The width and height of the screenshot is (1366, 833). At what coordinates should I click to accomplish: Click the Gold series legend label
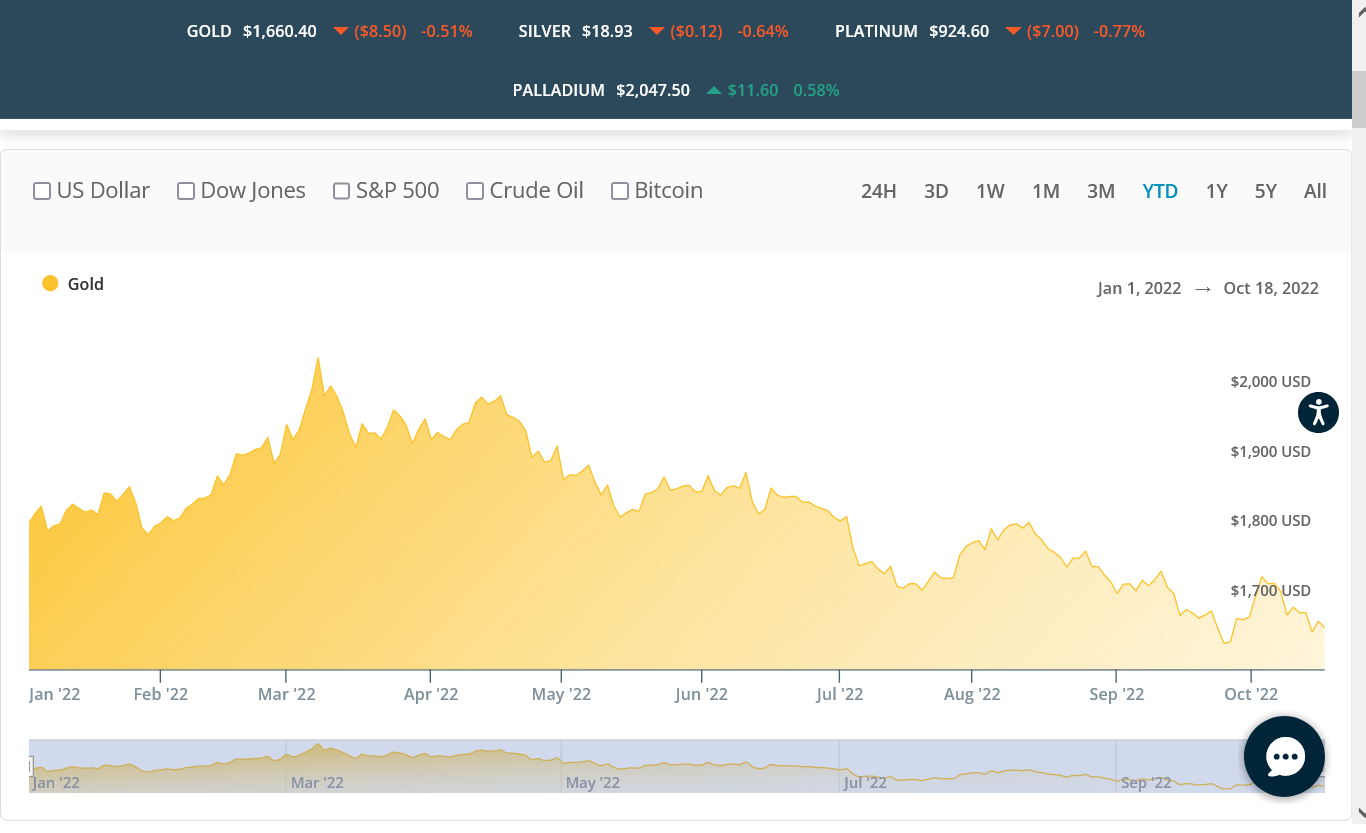point(86,284)
